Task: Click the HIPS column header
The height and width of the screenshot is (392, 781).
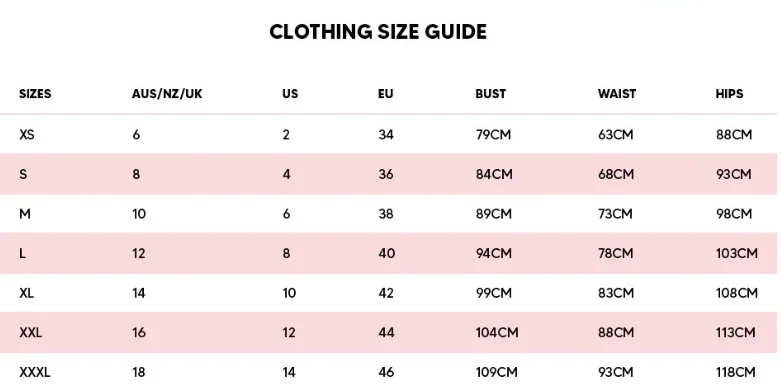Action: [729, 94]
